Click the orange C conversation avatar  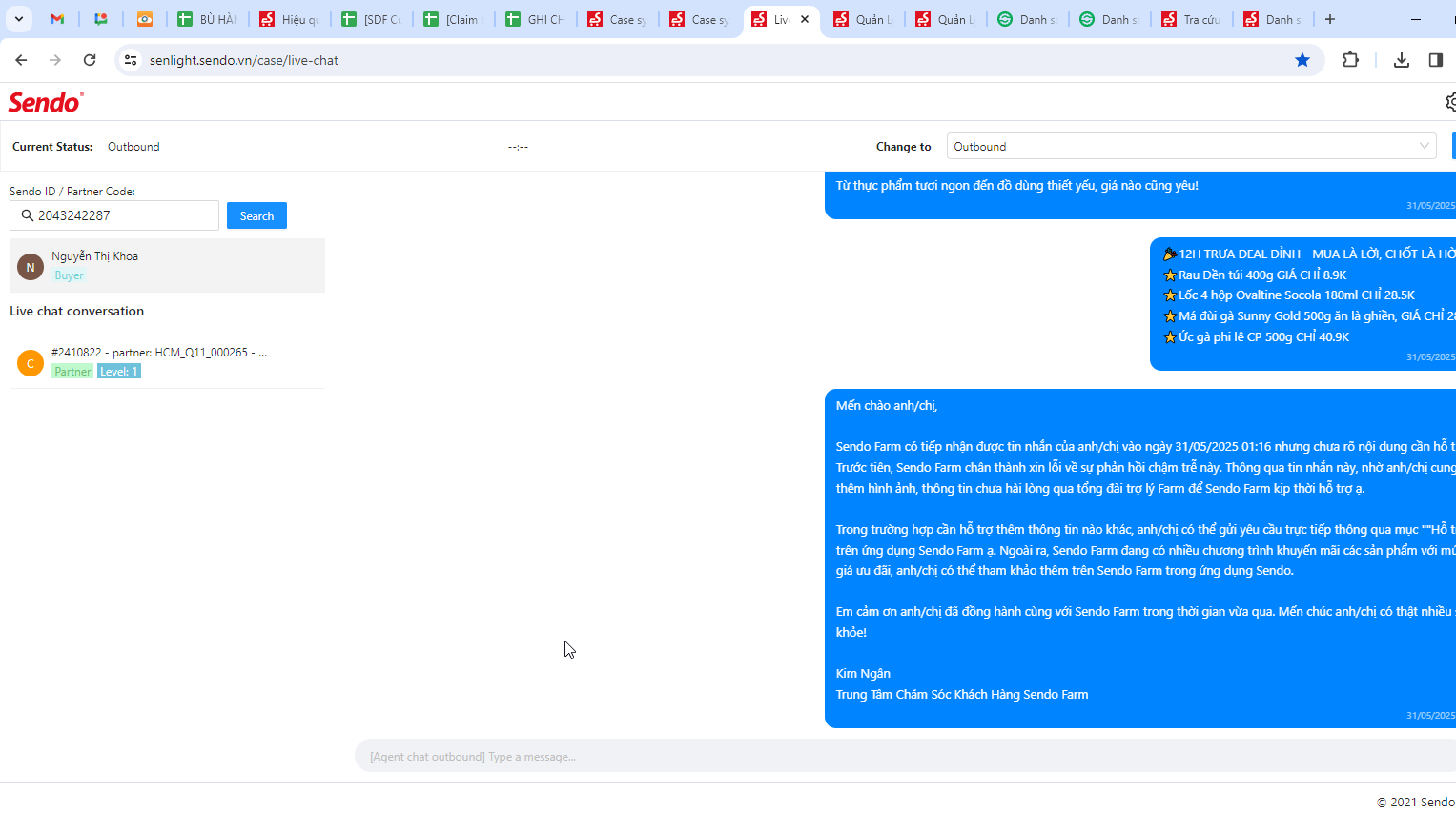[x=31, y=363]
